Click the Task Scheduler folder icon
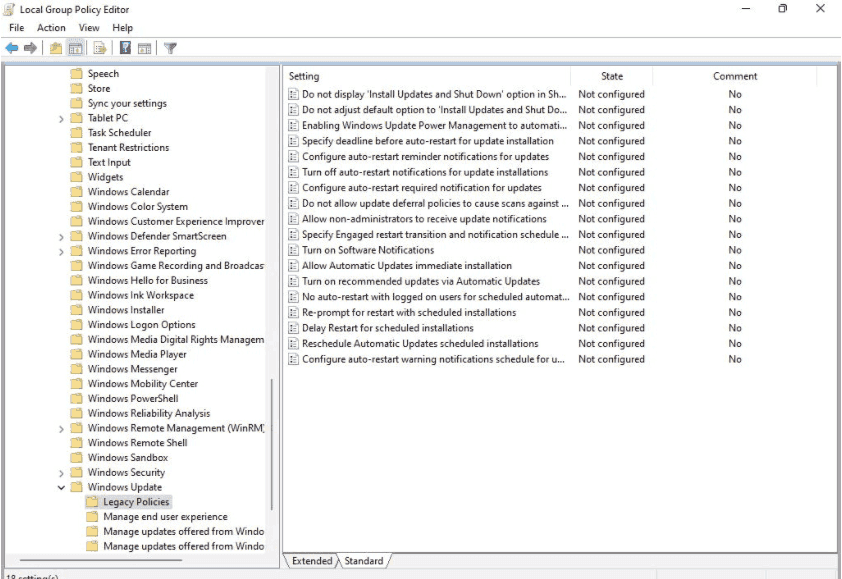The width and height of the screenshot is (842, 579). point(77,133)
